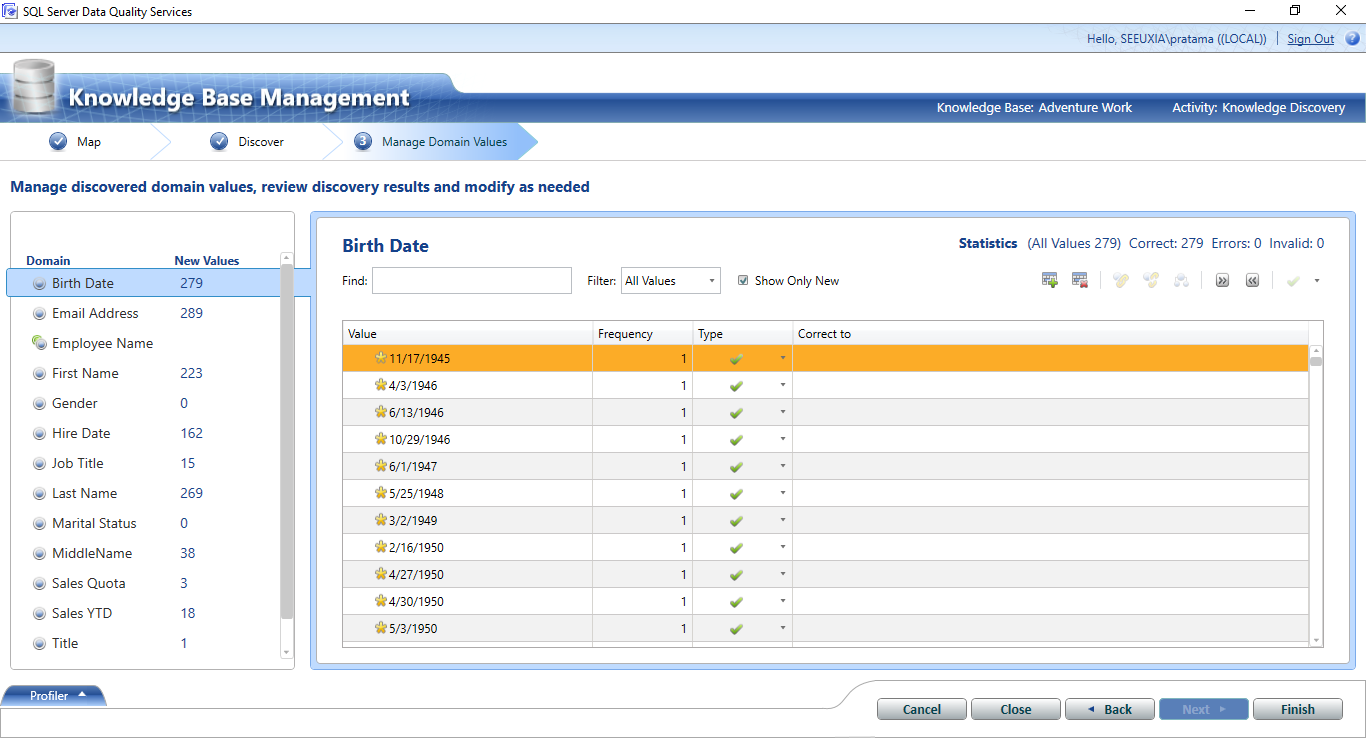Click the Type checkmark in the 5/3/1950 row
1366x738 pixels.
pyautogui.click(x=736, y=629)
